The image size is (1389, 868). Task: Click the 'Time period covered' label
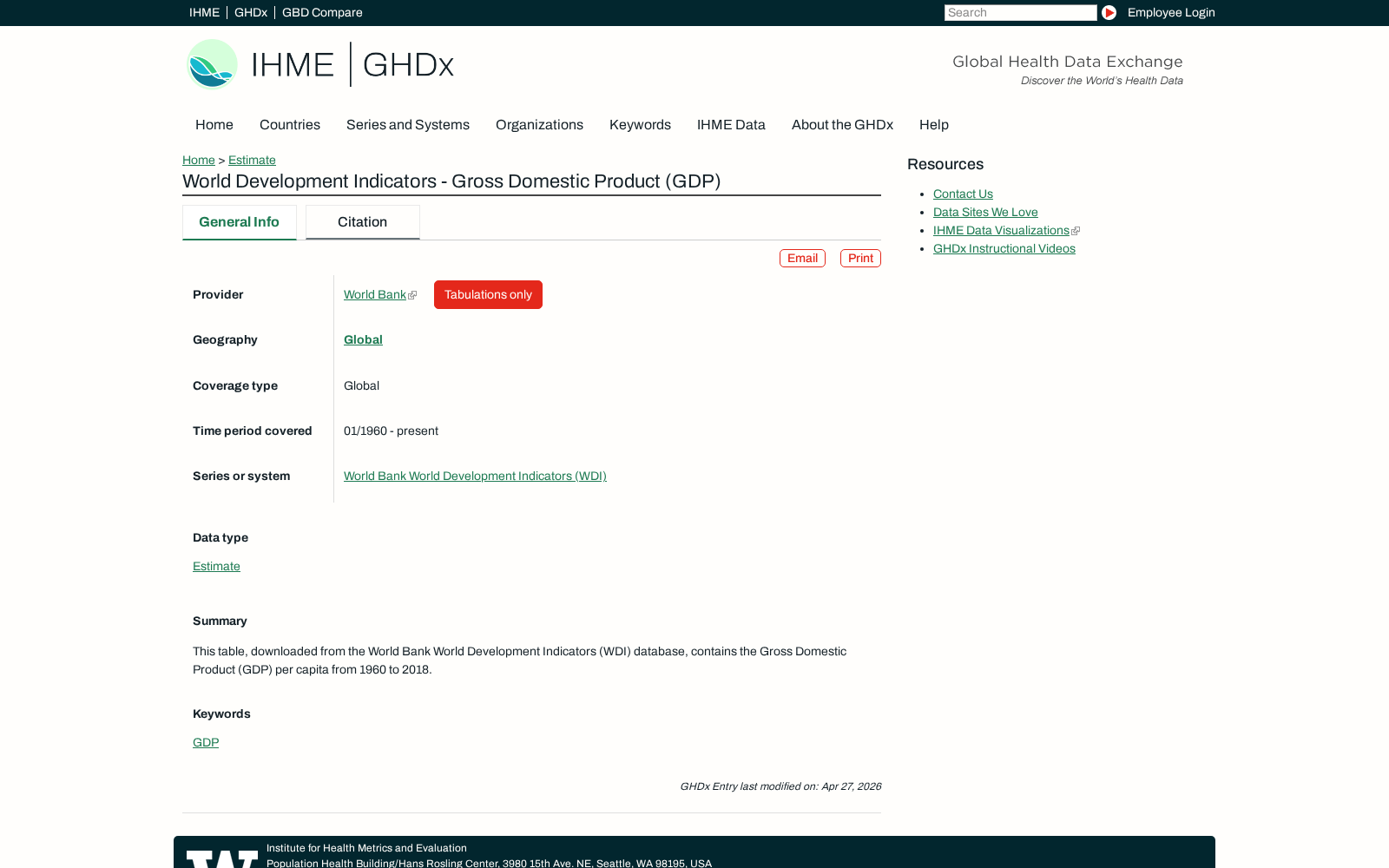pos(252,431)
